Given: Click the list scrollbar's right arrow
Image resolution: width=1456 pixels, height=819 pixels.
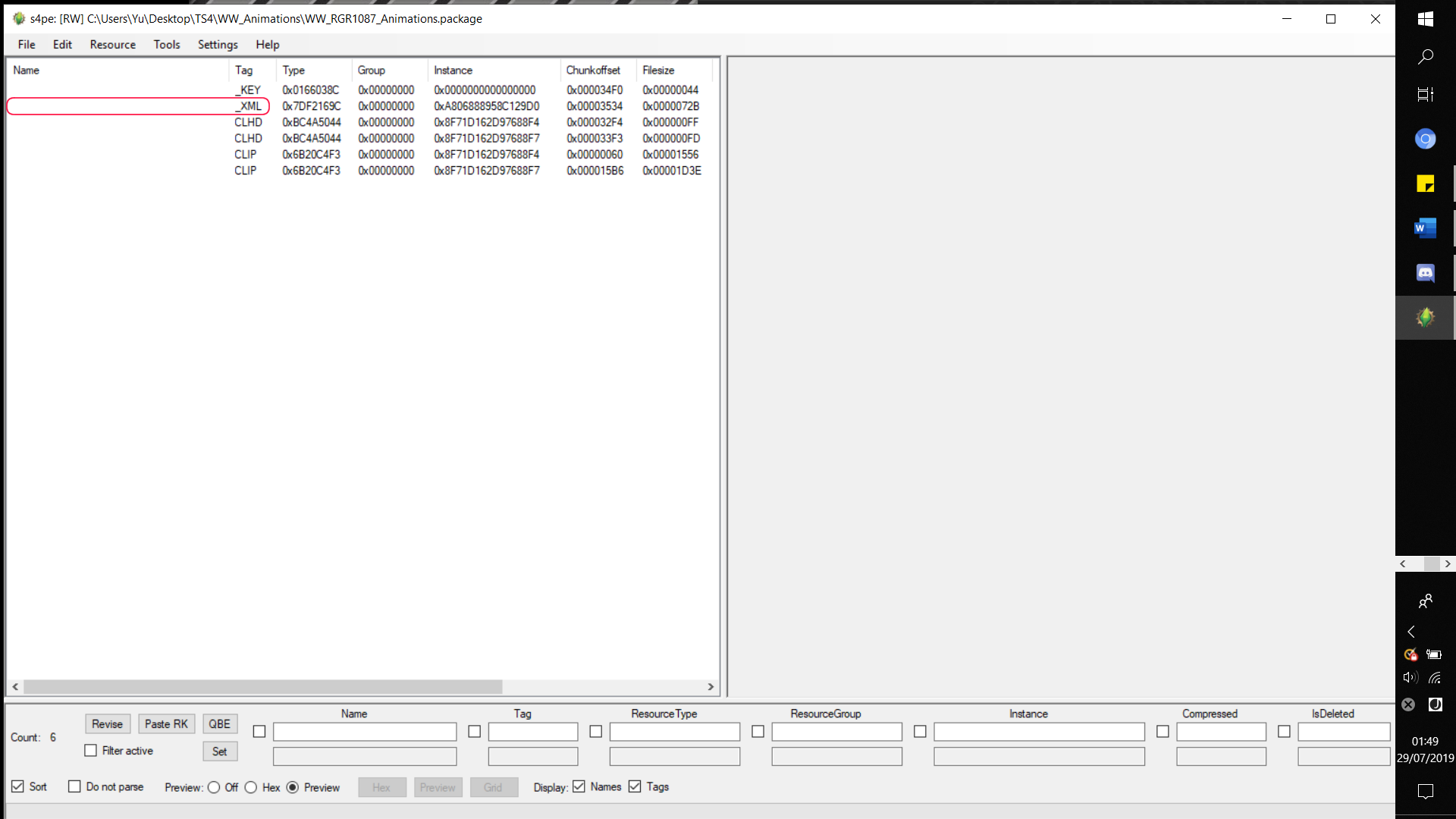Looking at the screenshot, I should [x=711, y=687].
